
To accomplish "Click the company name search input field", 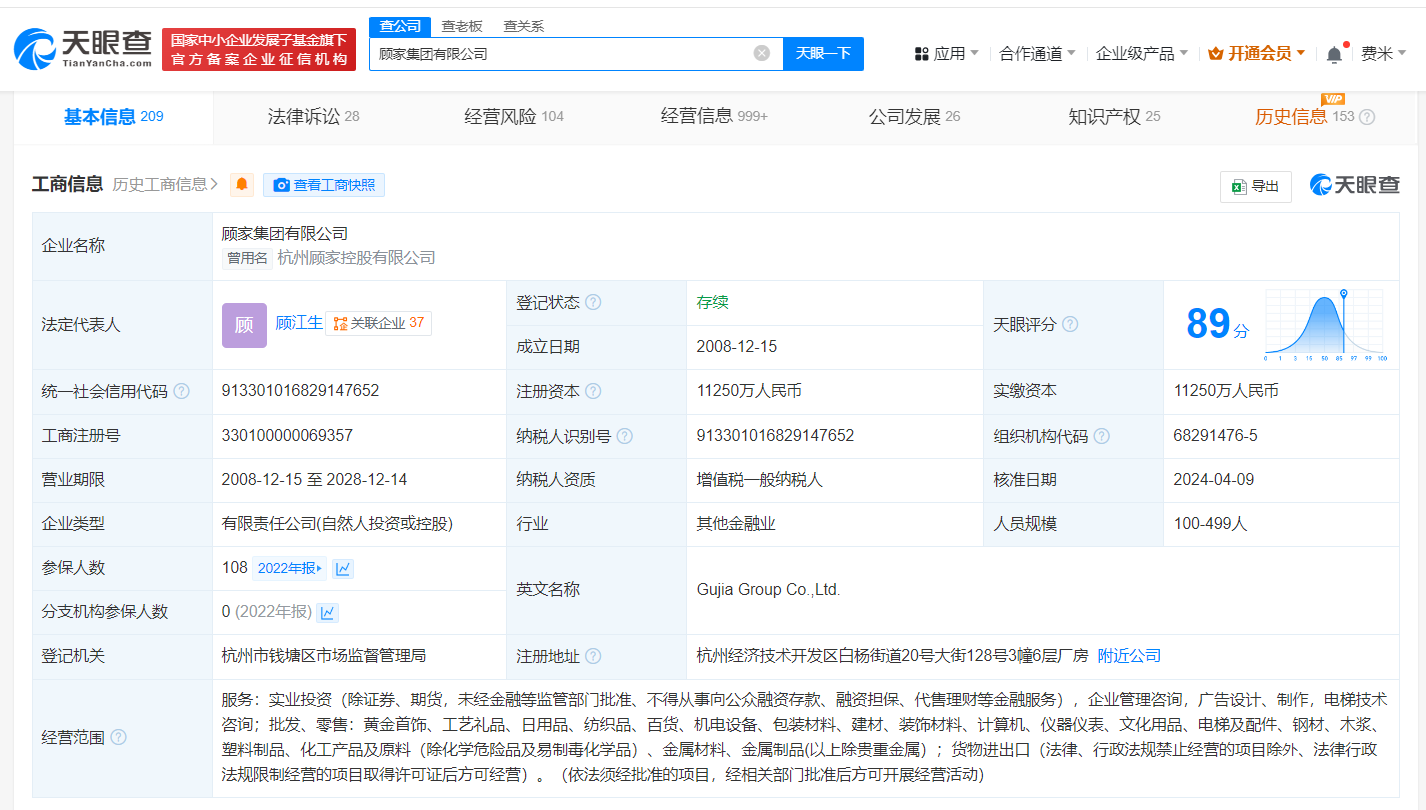I will point(560,54).
